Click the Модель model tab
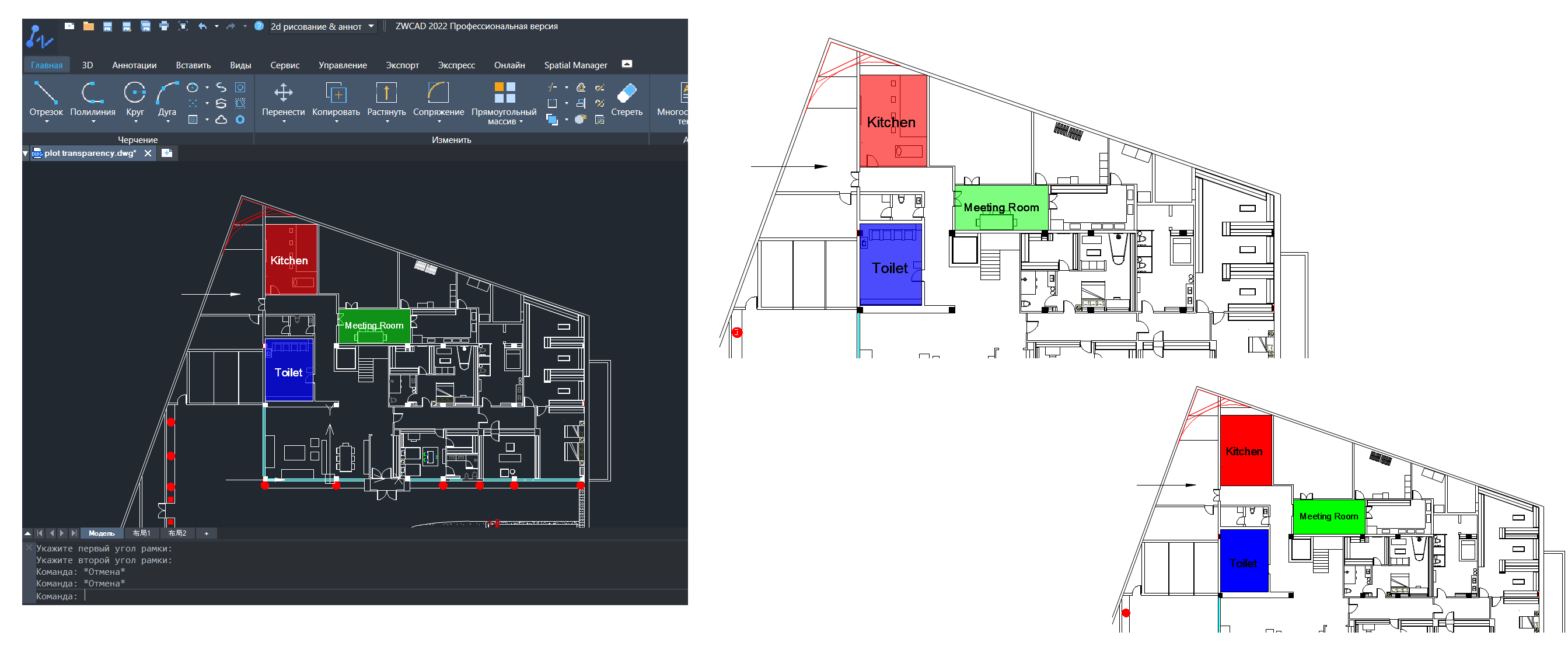Image resolution: width=1568 pixels, height=653 pixels. [x=102, y=534]
